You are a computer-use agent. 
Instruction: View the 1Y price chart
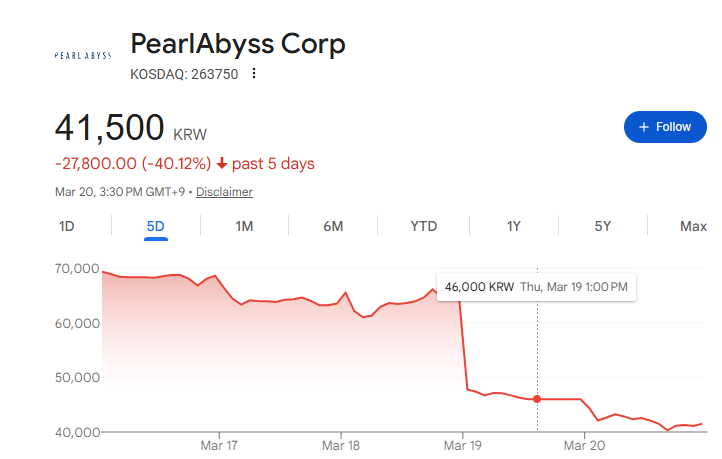pos(513,226)
